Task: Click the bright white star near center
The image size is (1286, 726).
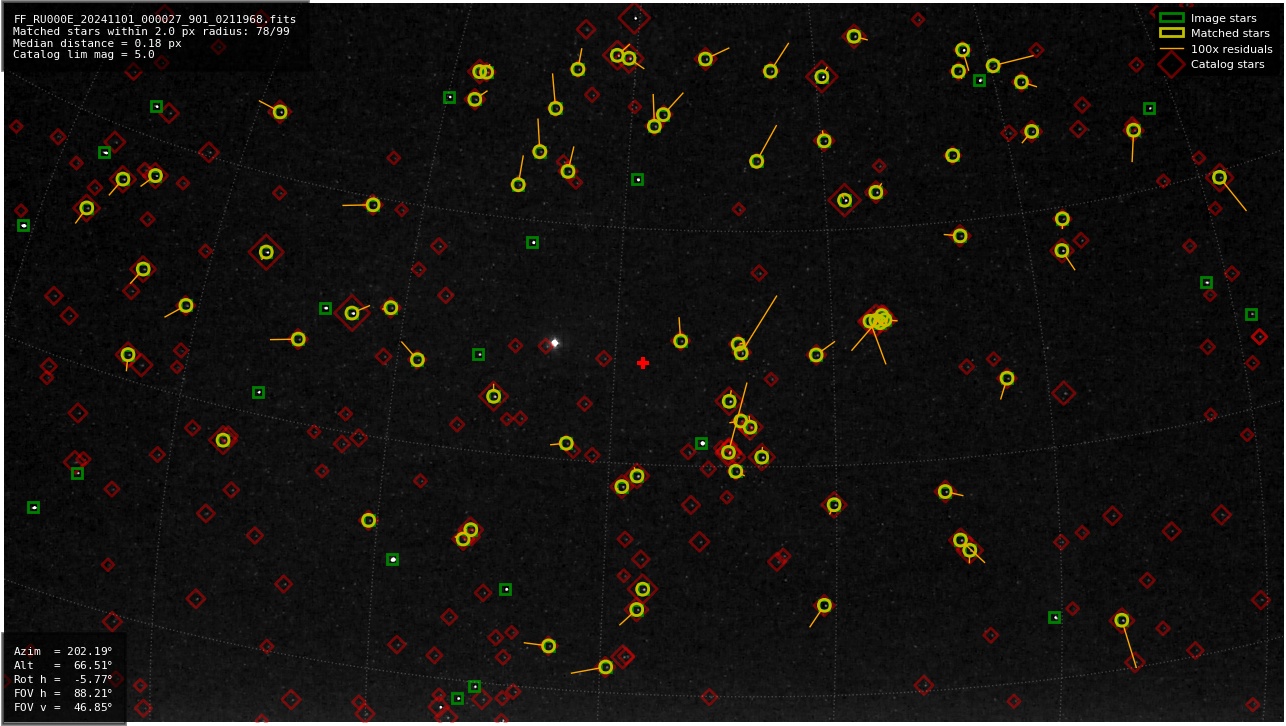Action: coord(555,343)
